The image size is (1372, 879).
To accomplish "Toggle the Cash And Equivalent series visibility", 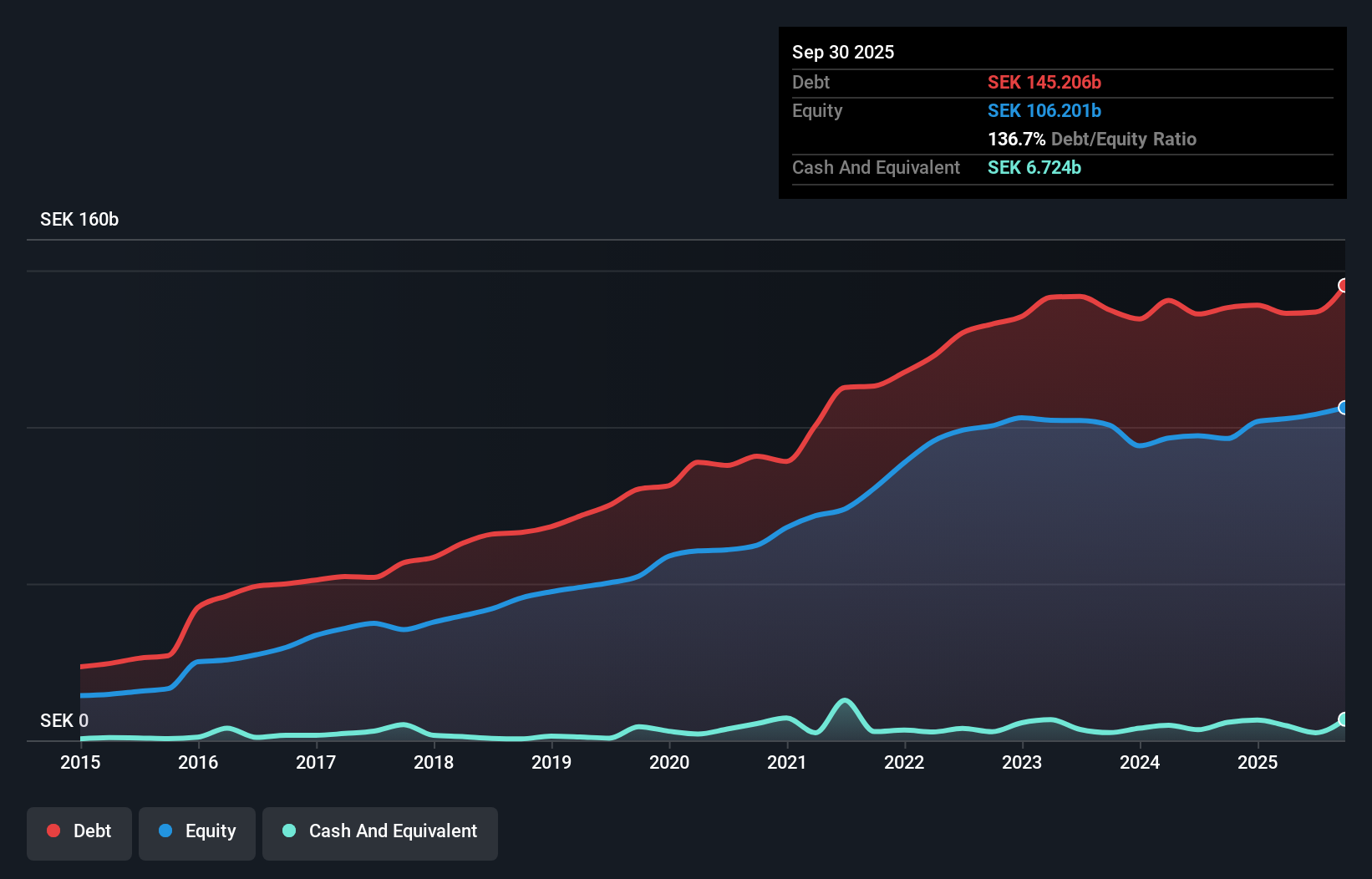I will (x=380, y=831).
